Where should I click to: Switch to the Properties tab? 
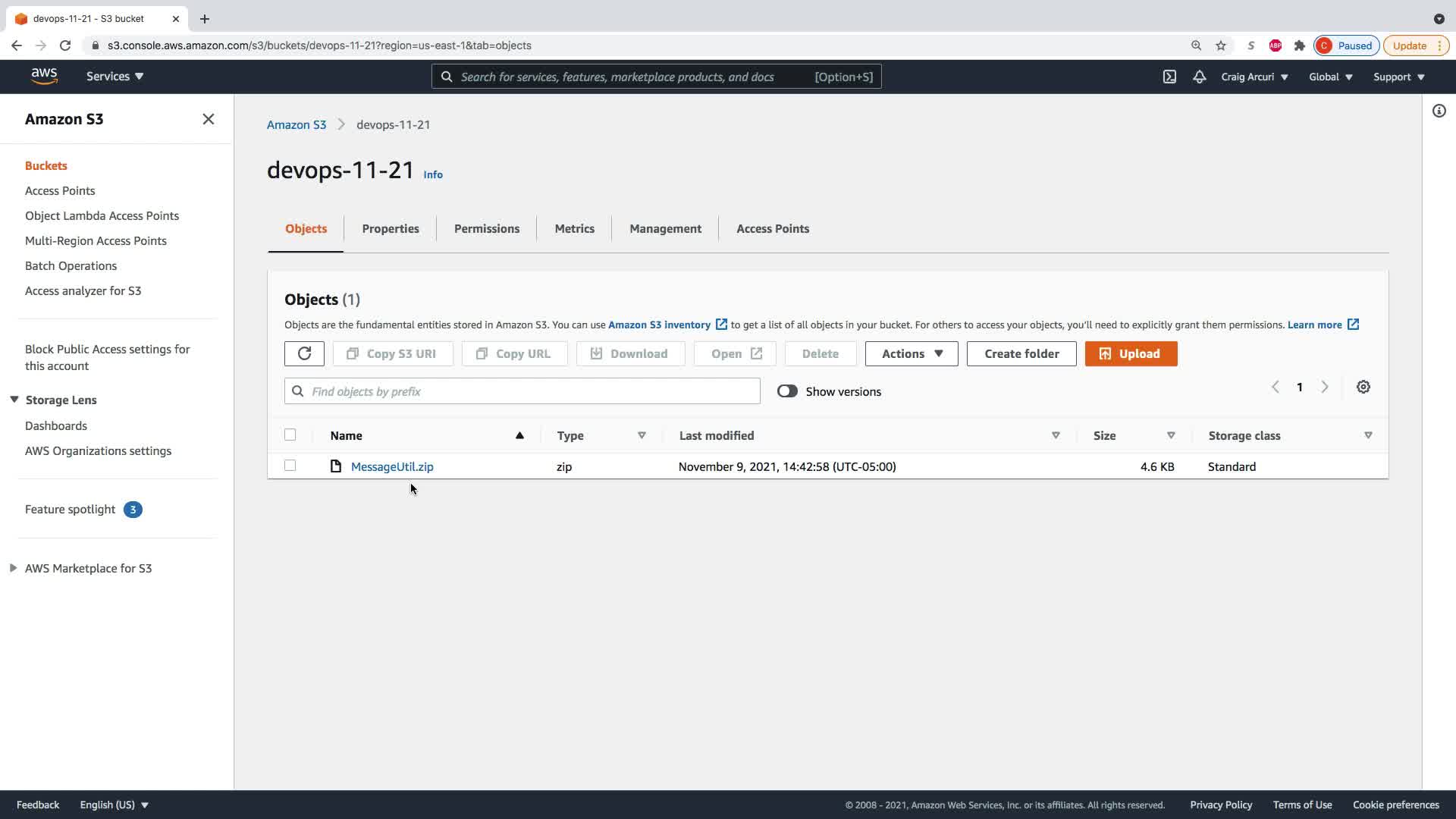pos(390,228)
